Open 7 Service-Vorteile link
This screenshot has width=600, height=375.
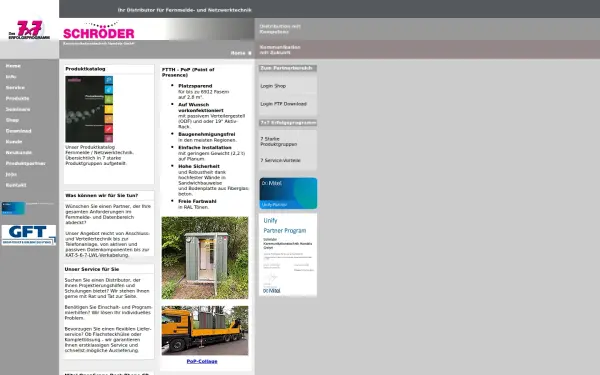[x=280, y=160]
